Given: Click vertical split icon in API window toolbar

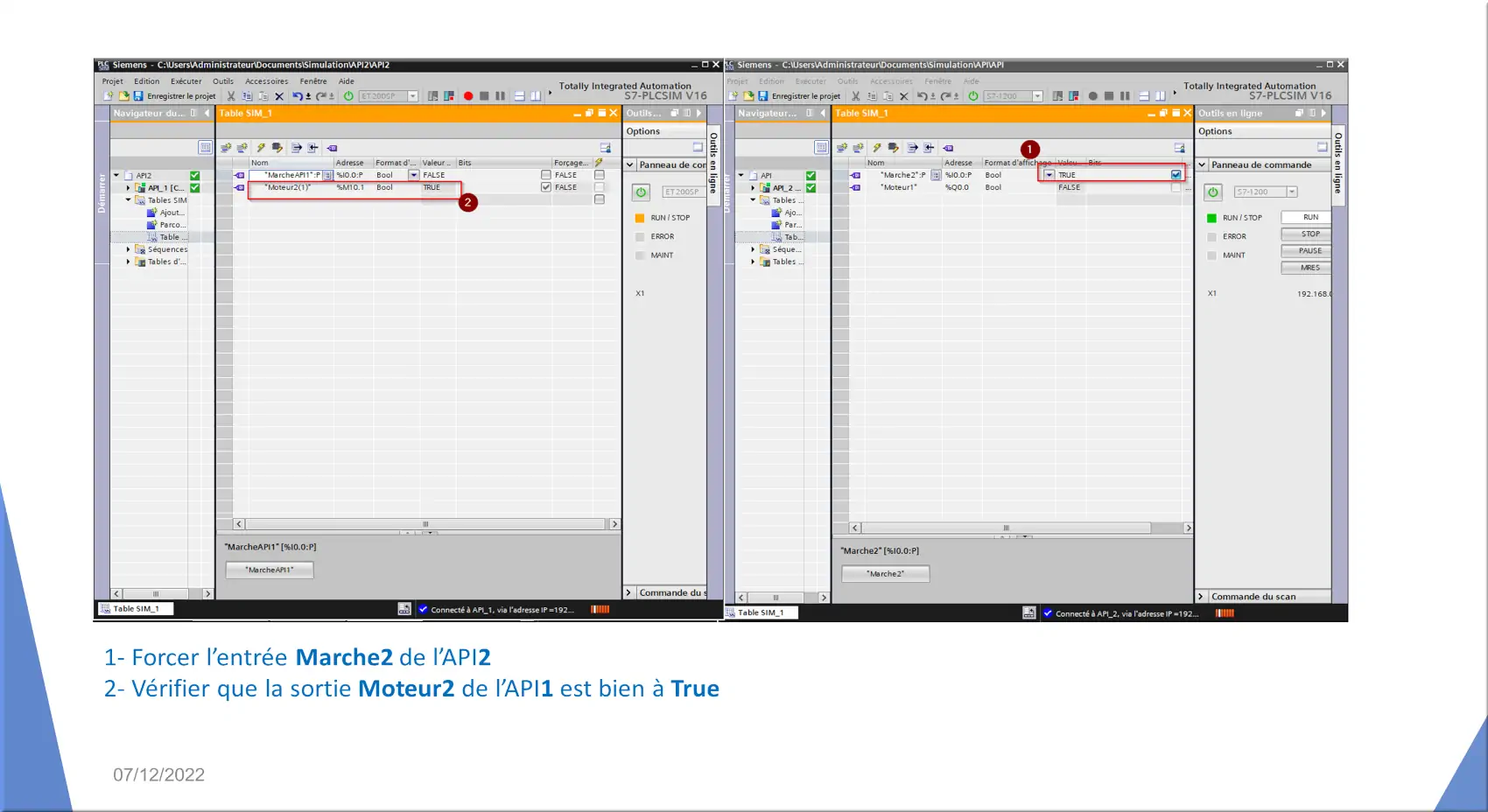Looking at the screenshot, I should 1160,96.
